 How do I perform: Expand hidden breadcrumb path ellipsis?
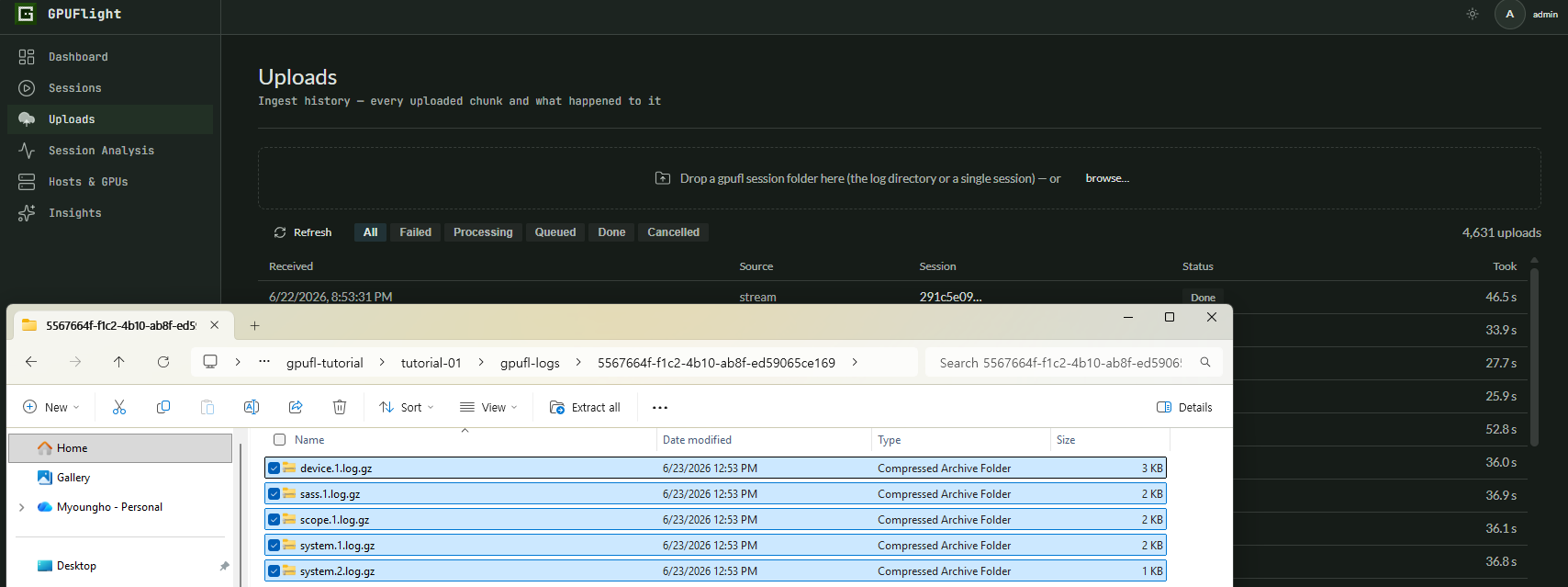coord(264,362)
